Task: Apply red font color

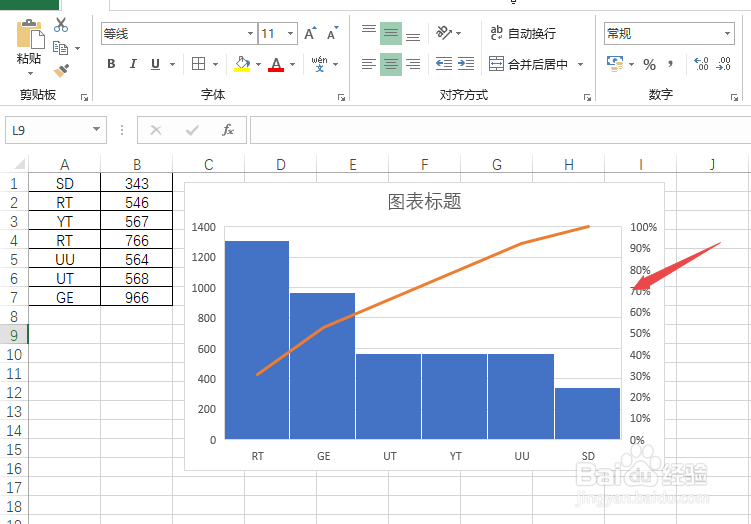Action: [276, 64]
